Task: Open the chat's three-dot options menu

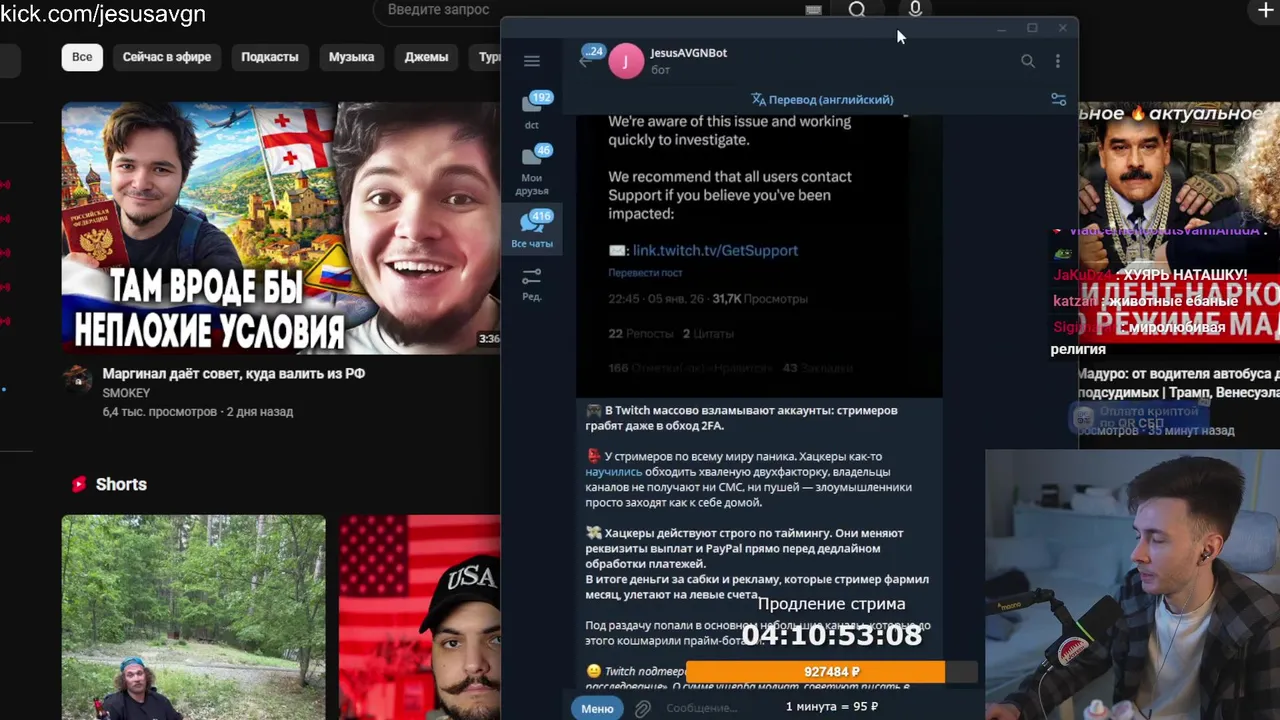Action: click(1057, 61)
